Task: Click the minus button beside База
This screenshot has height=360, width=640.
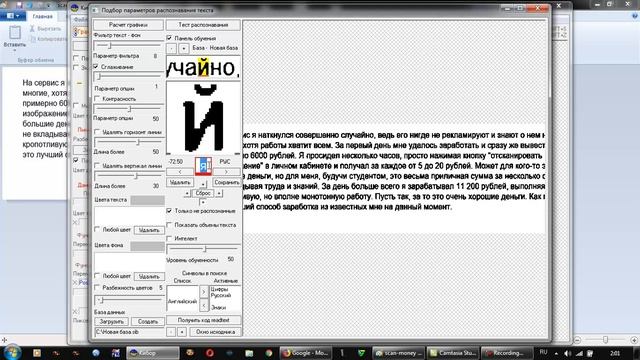Action: [x=171, y=48]
